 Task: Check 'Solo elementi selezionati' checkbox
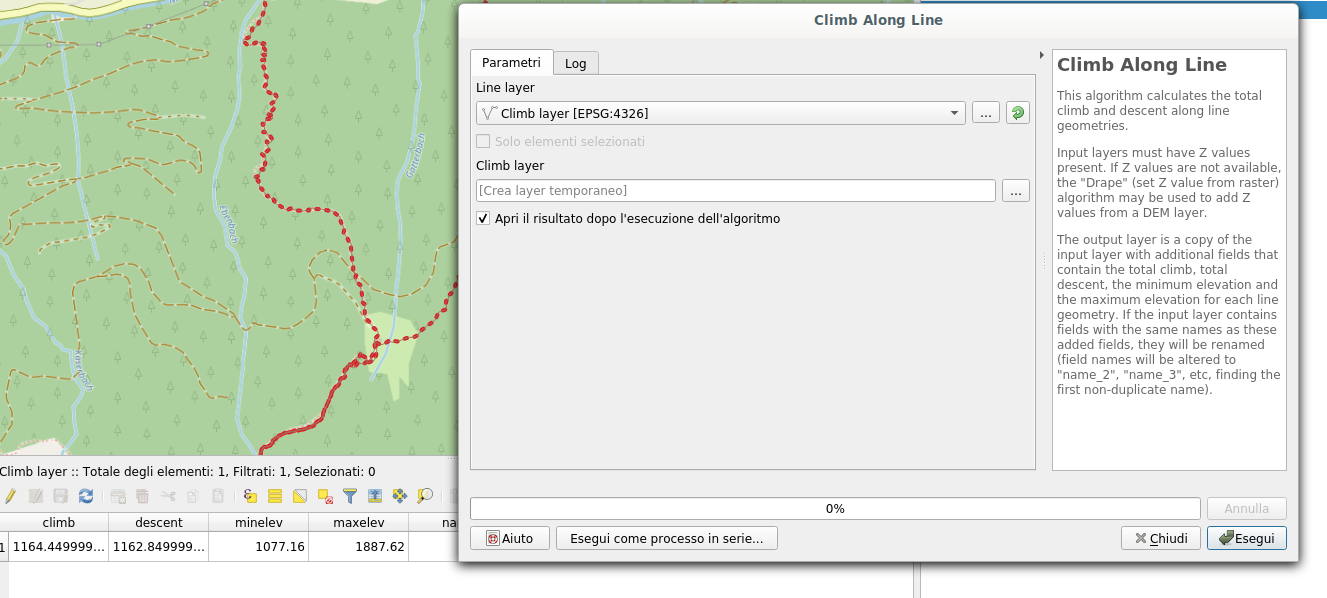tap(483, 142)
